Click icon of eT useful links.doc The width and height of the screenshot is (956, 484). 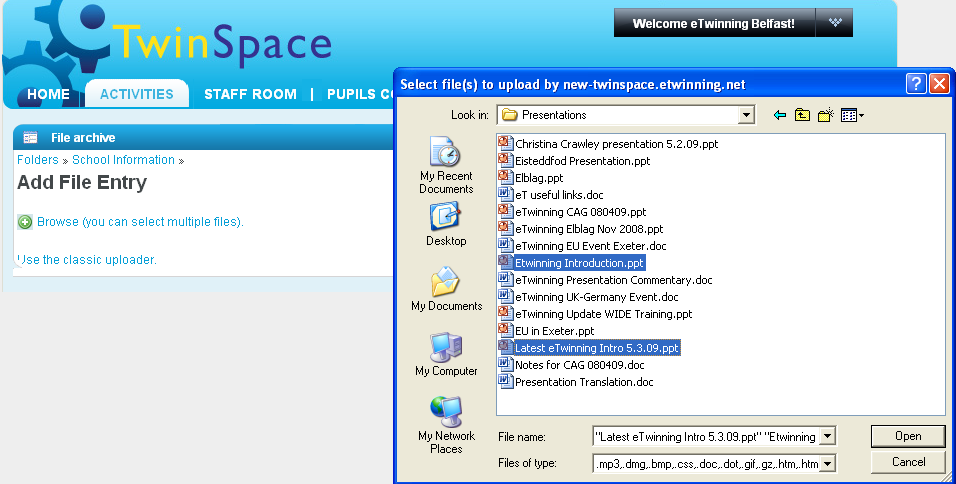pyautogui.click(x=505, y=195)
